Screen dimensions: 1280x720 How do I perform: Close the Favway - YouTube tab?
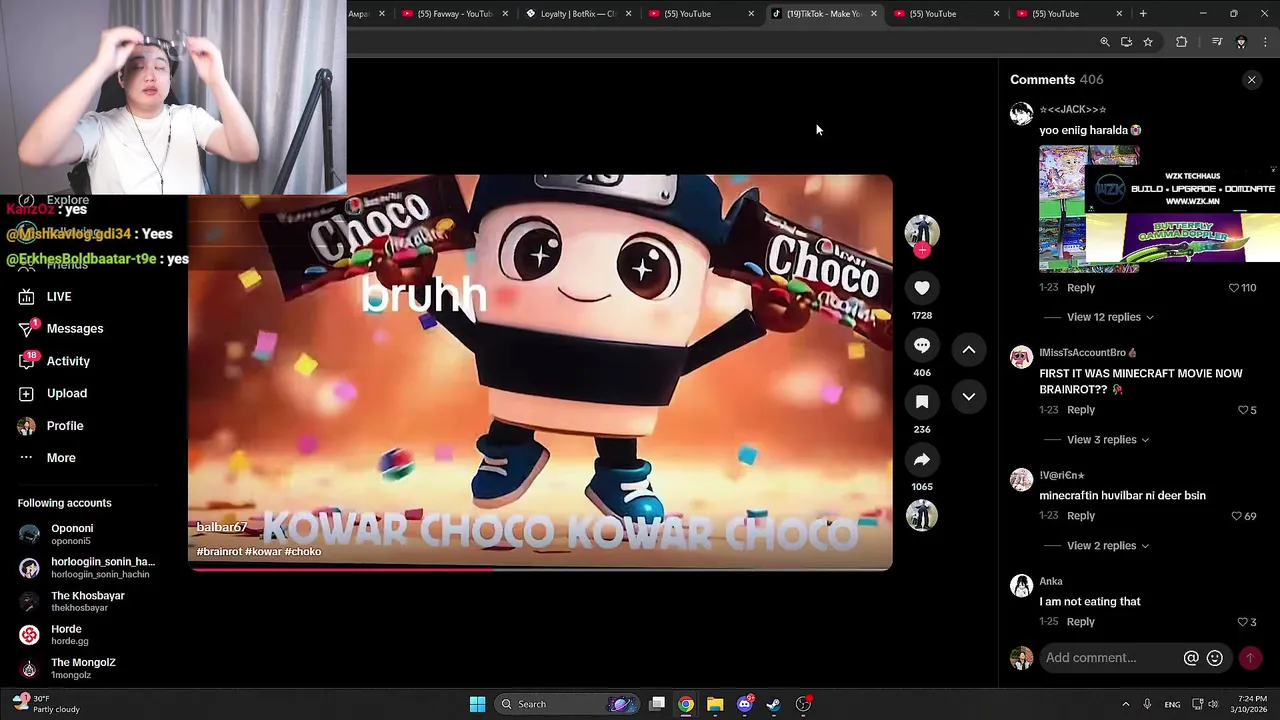click(506, 14)
